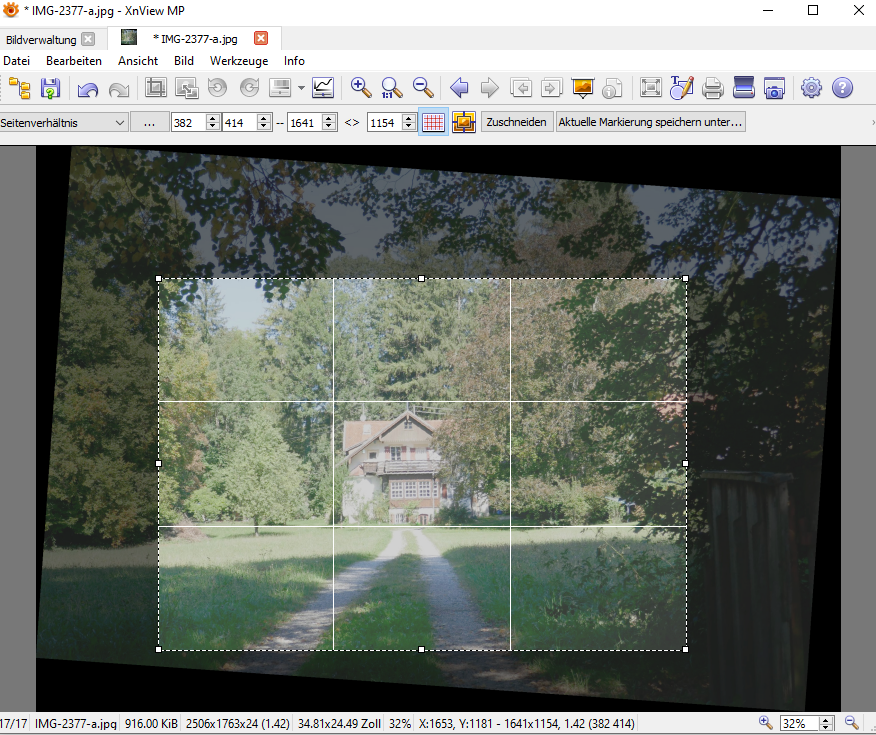Open the levels/curves adjustment icon

click(323, 88)
